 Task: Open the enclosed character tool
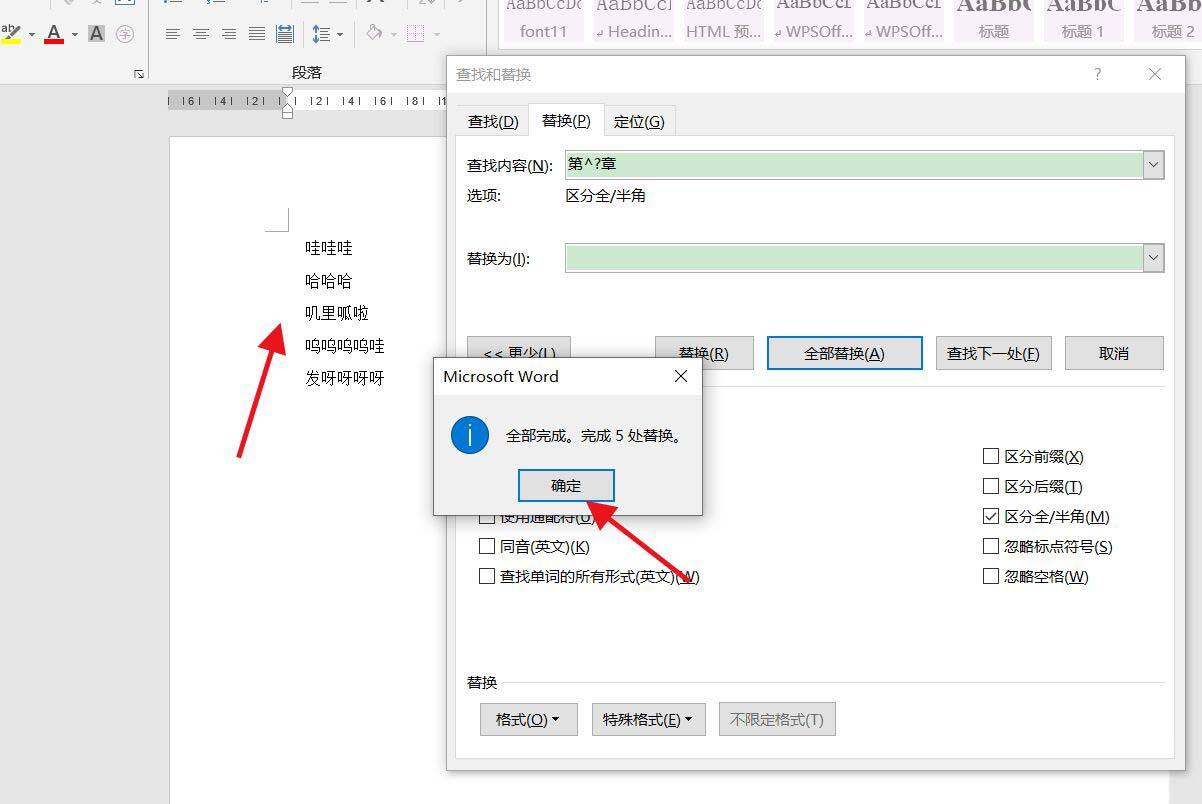coord(125,34)
